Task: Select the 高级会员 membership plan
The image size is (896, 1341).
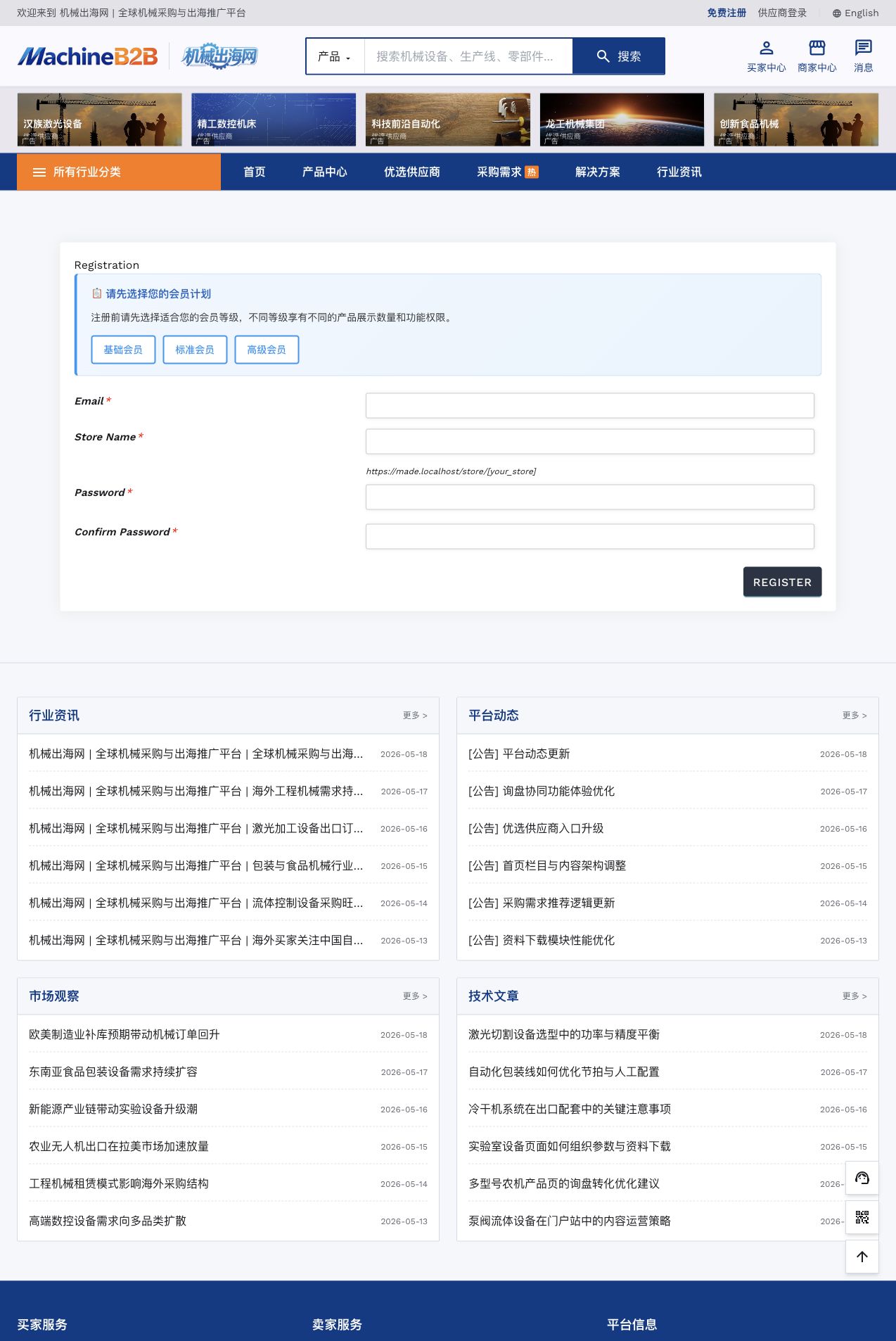Action: pos(267,350)
